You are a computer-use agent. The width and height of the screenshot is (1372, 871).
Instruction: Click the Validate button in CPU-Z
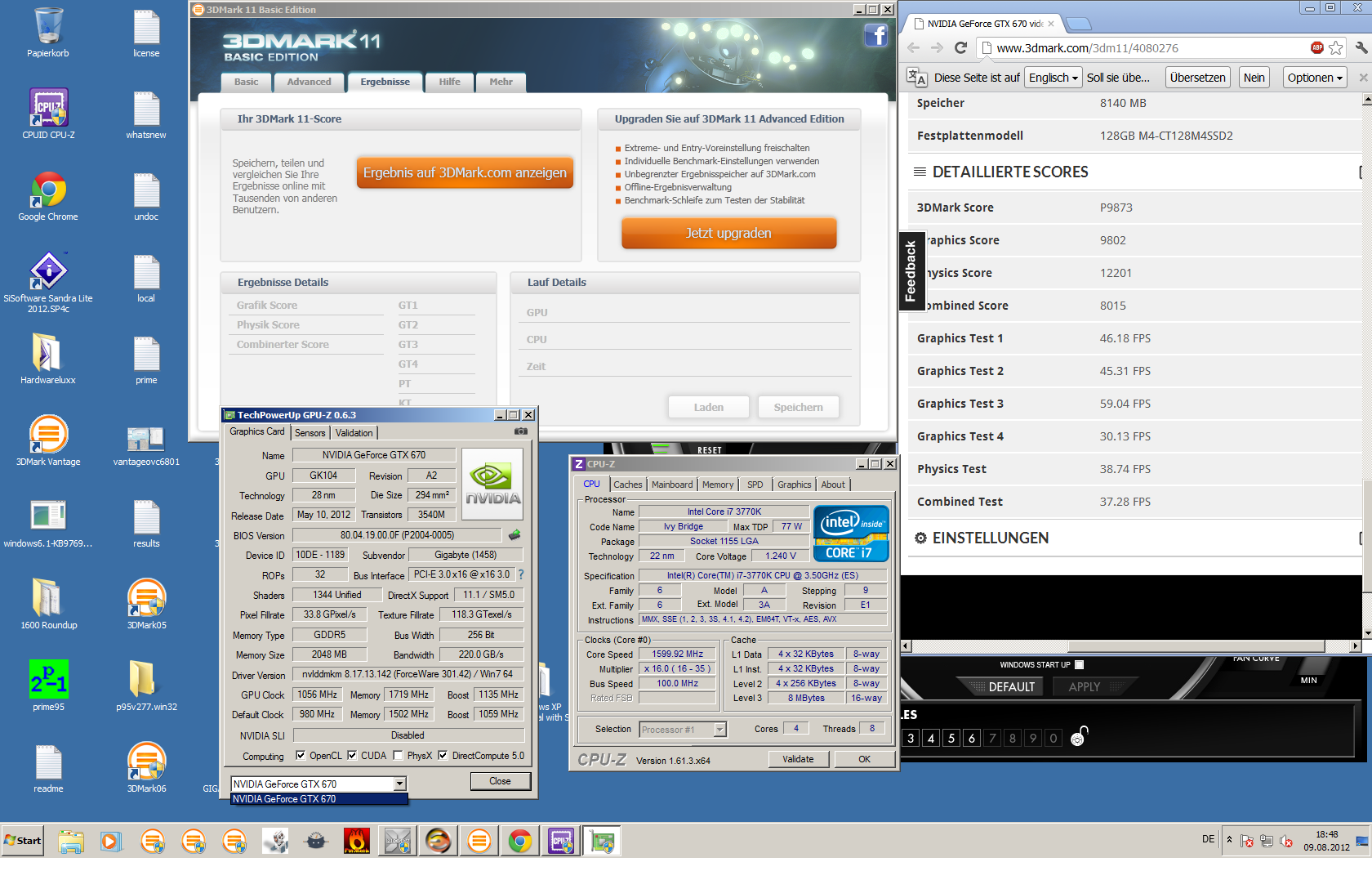click(x=798, y=759)
